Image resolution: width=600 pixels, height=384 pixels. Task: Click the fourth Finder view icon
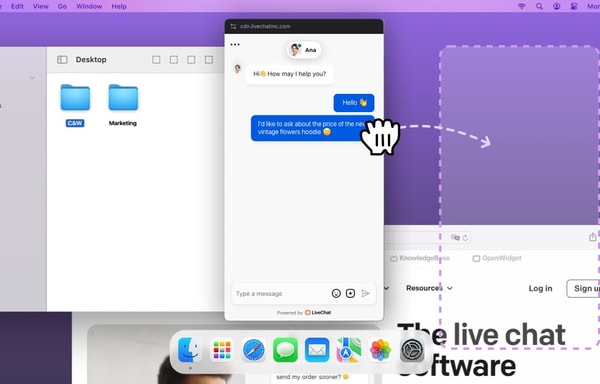coord(209,60)
